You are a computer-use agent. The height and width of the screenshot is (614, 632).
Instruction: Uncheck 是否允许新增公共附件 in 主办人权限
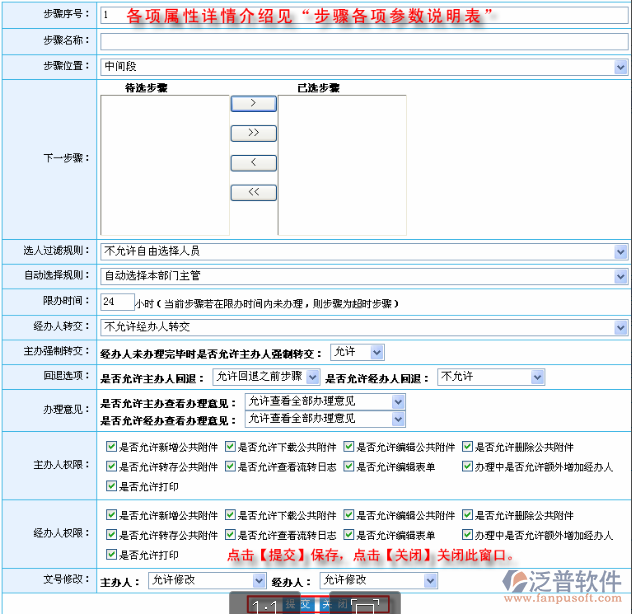pos(111,447)
